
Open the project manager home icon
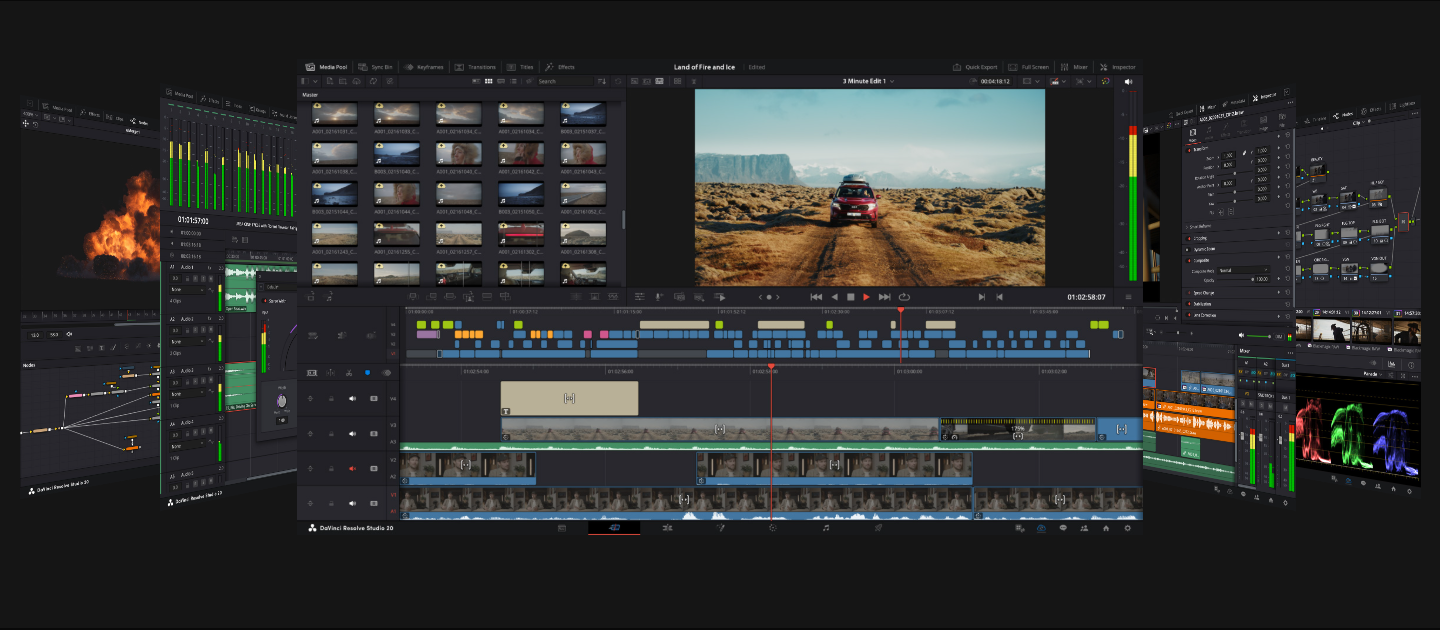[1106, 527]
